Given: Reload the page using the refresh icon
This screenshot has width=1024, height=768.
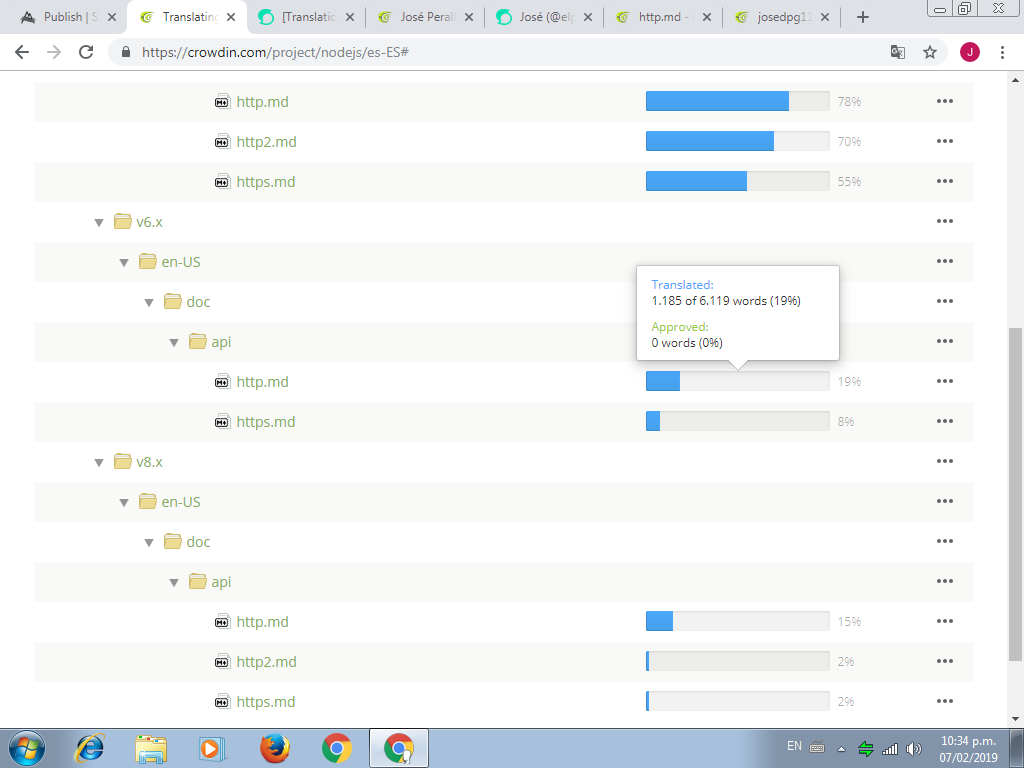Looking at the screenshot, I should pos(86,52).
